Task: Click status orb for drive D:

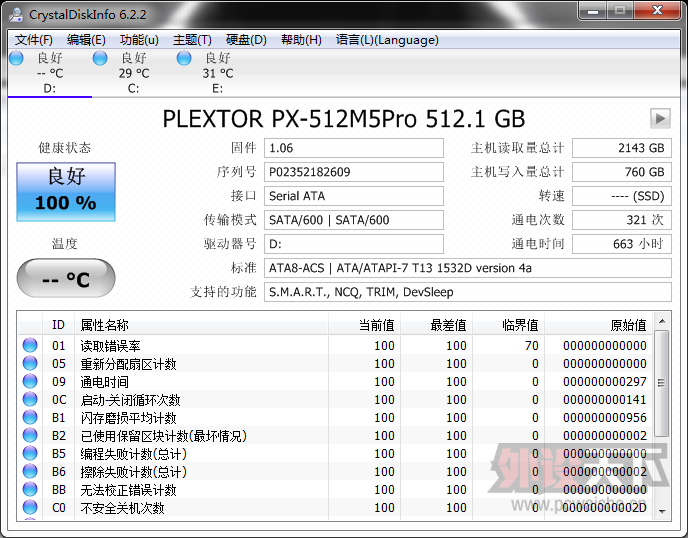Action: coord(16,58)
